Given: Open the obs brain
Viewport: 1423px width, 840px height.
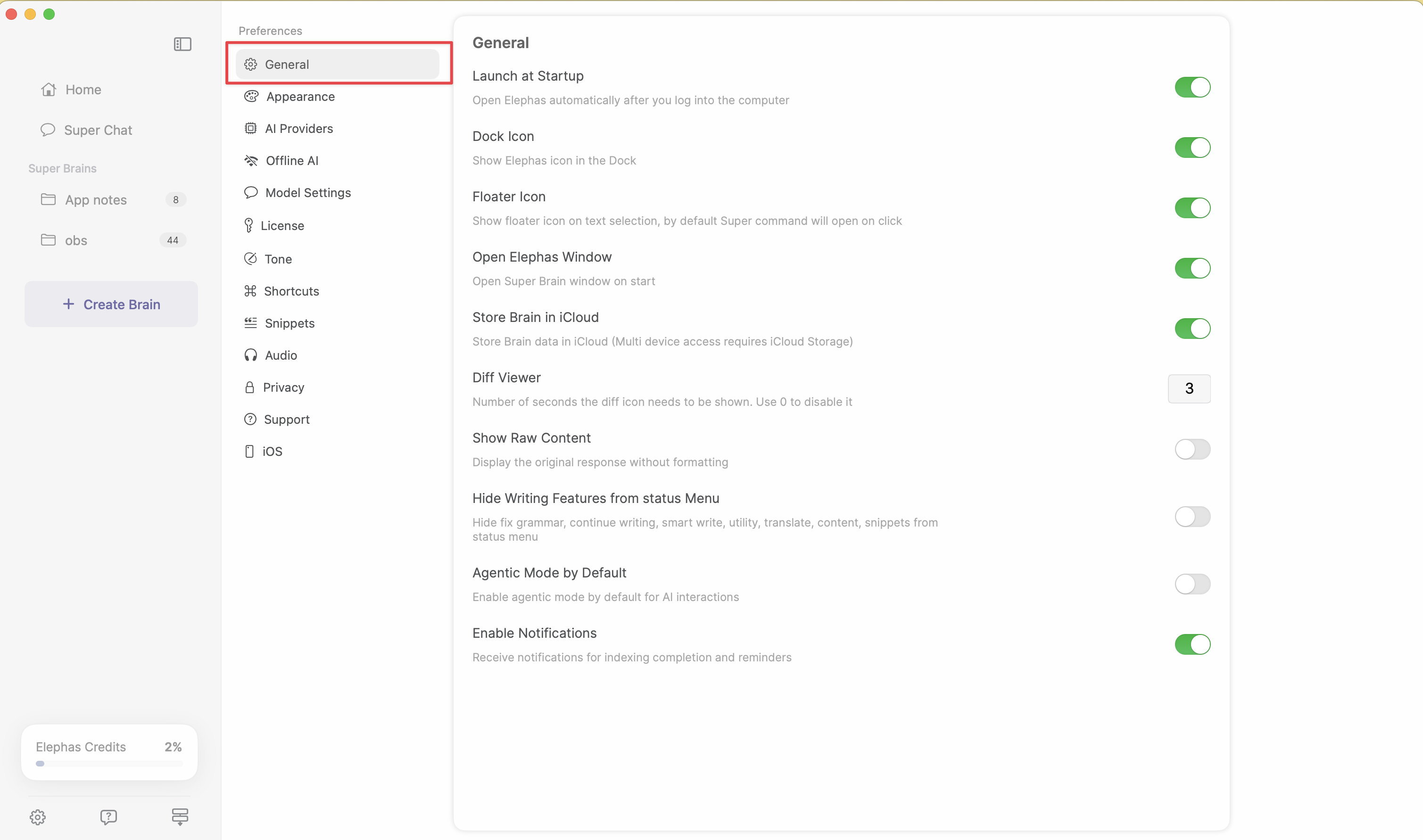Looking at the screenshot, I should coord(111,240).
